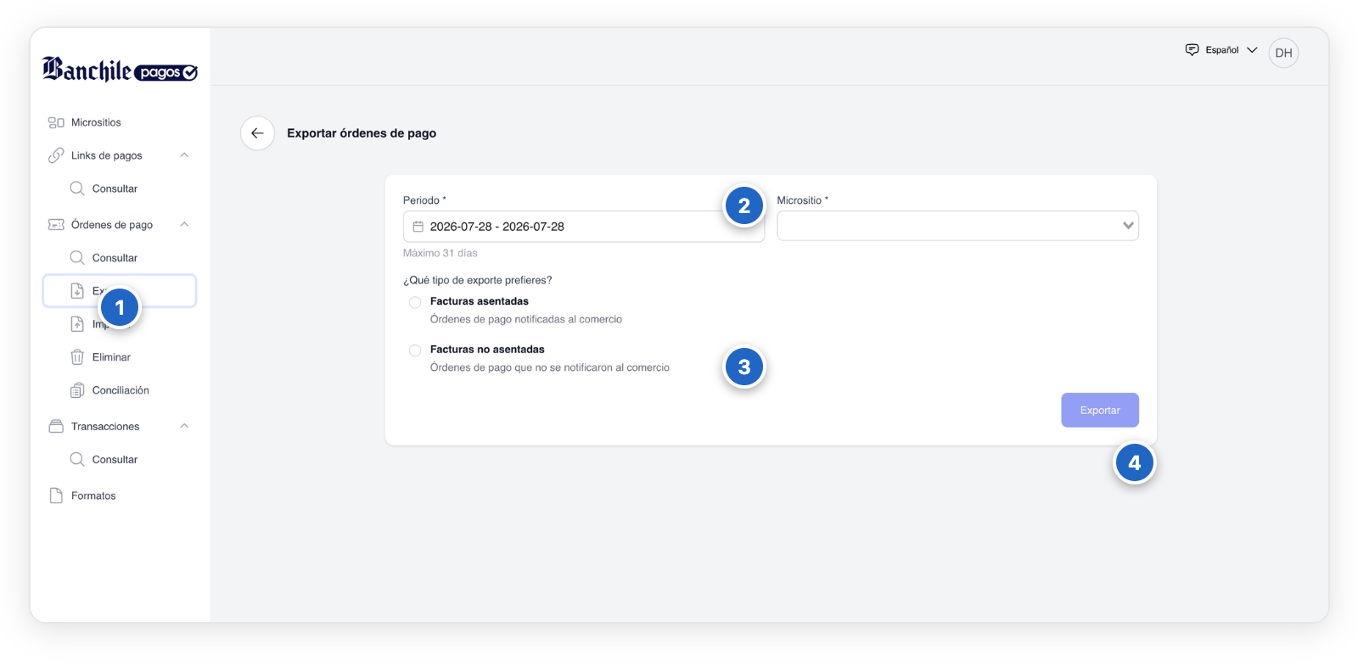Open the Periodo date range field
Viewport: 1358px width, 666px height.
coord(584,226)
